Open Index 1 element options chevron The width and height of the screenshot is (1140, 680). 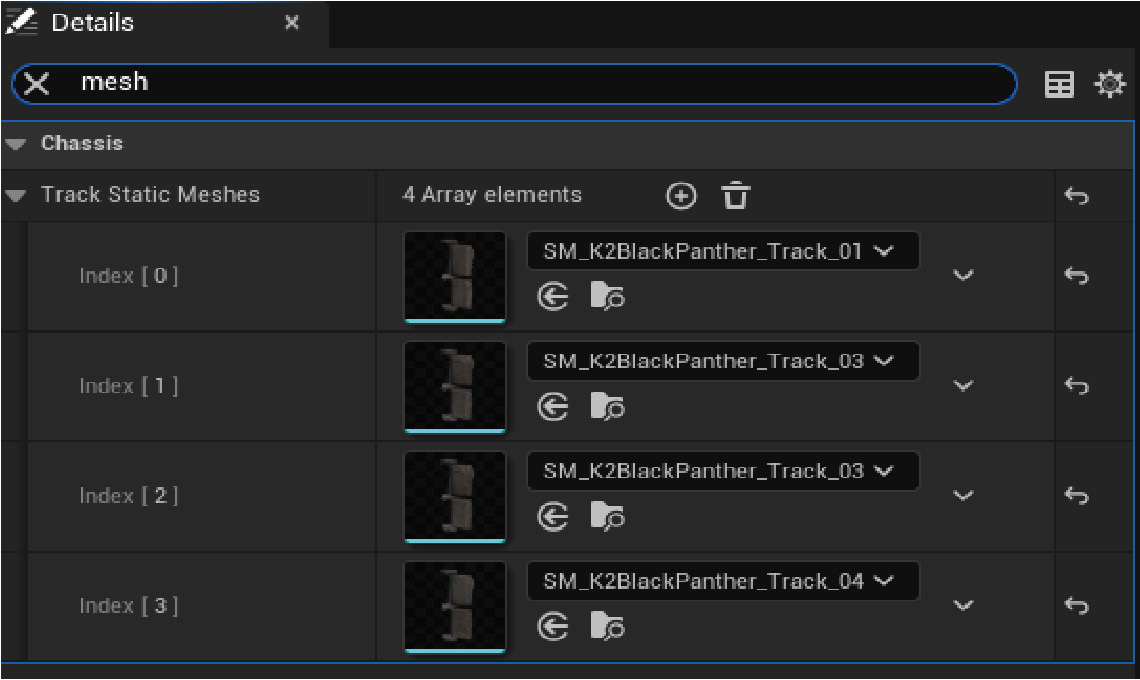coord(963,386)
